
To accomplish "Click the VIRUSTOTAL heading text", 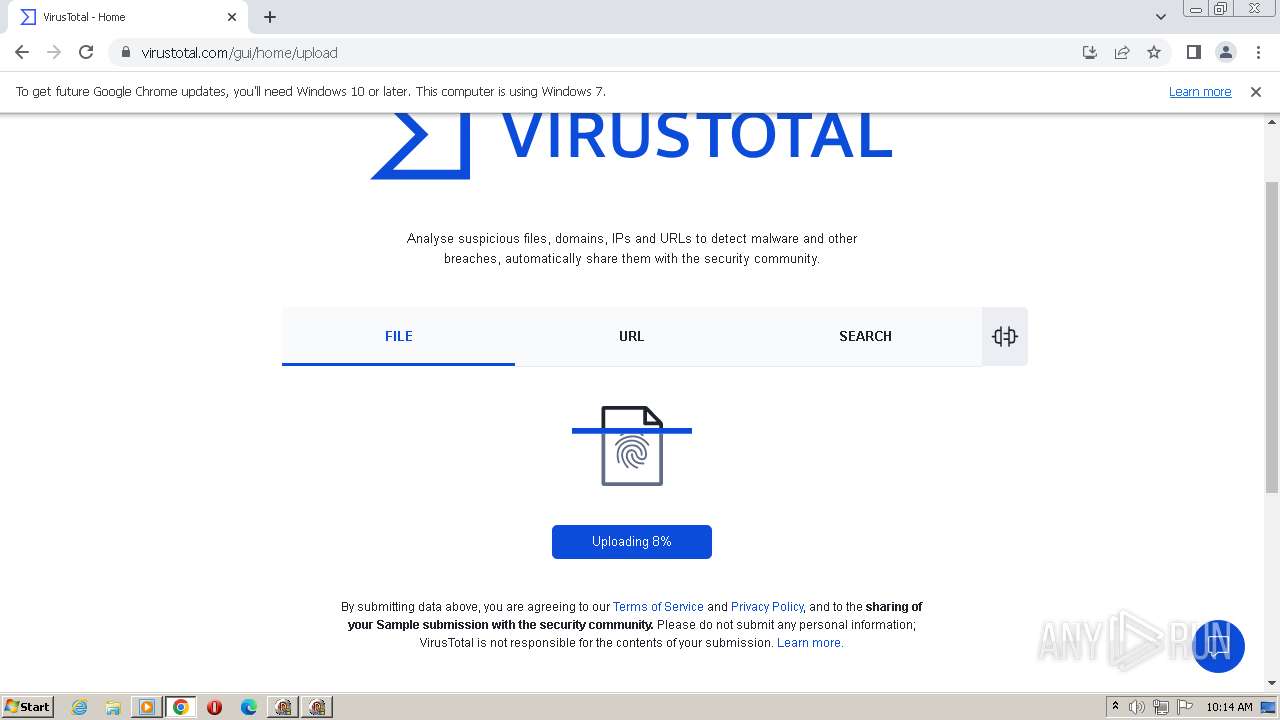I will click(696, 137).
